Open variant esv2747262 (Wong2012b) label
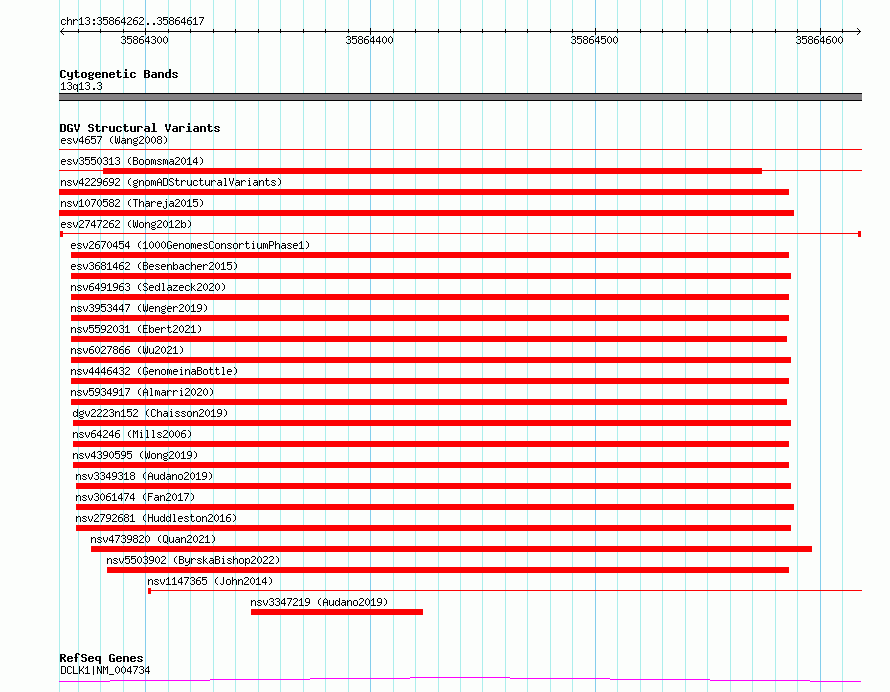Image resolution: width=890 pixels, height=692 pixels. pos(126,224)
